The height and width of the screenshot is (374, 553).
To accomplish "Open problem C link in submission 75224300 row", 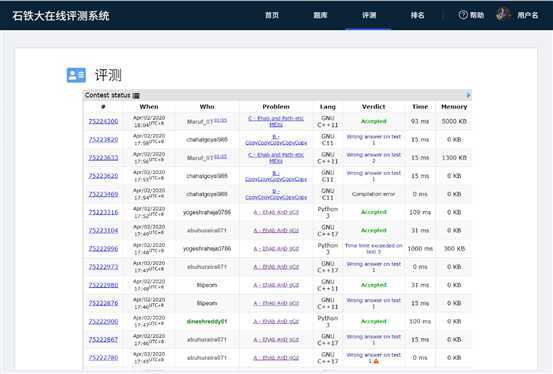I will [276, 121].
